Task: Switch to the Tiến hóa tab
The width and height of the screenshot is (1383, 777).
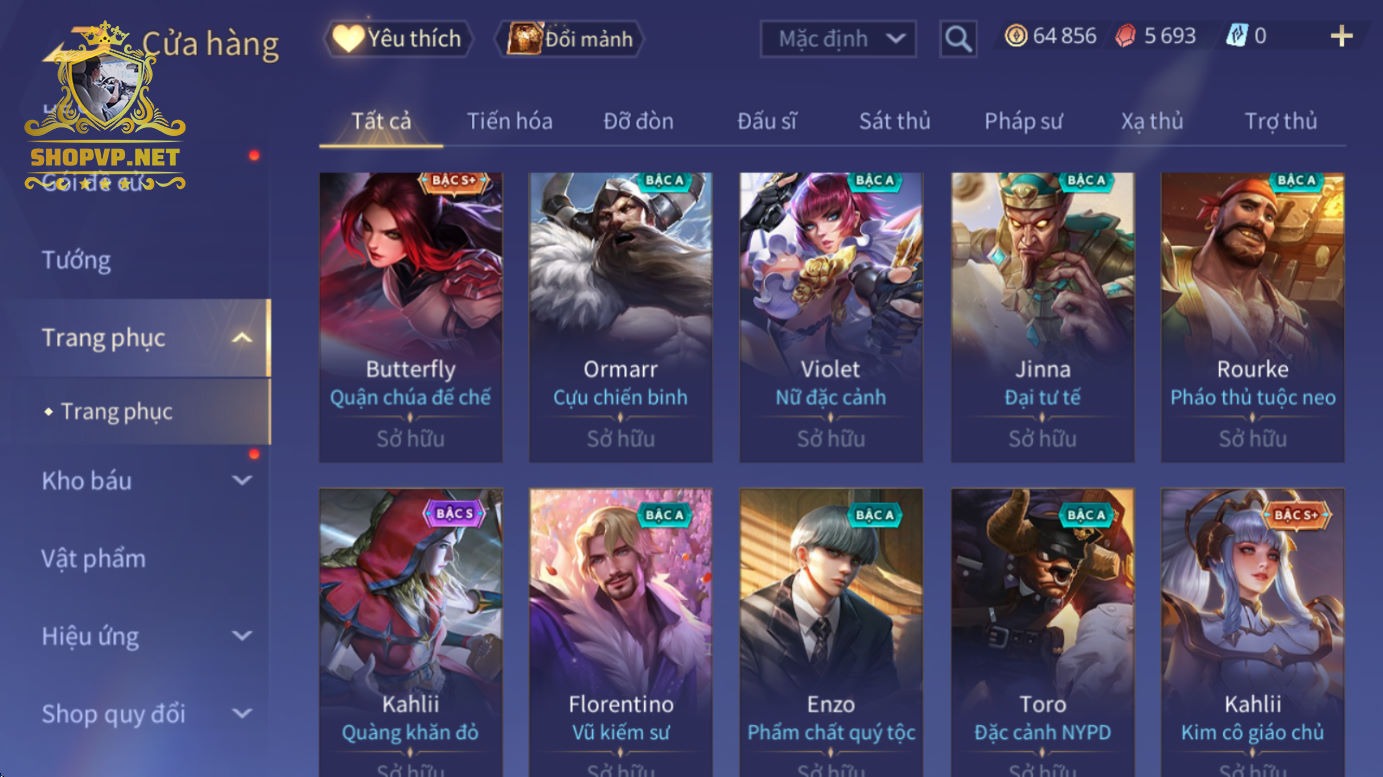Action: pyautogui.click(x=509, y=122)
